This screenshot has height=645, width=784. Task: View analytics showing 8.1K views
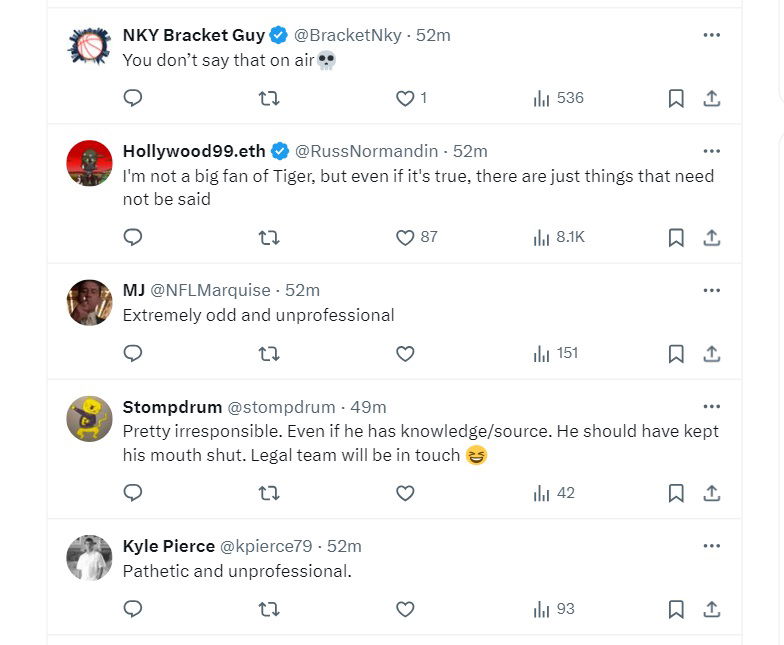(559, 237)
